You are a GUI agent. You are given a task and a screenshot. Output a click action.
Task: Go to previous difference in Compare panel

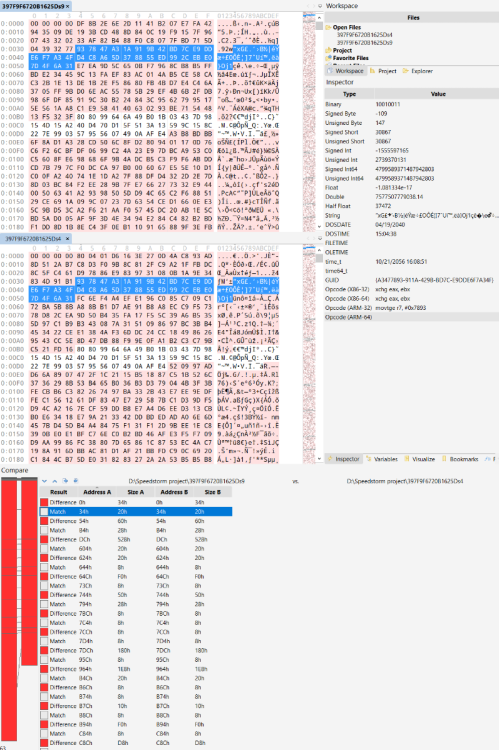(55, 481)
